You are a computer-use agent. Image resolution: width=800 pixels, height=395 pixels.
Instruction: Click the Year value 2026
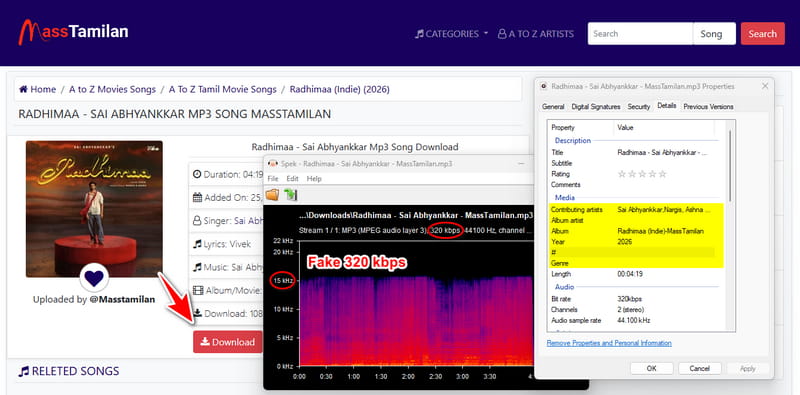(624, 242)
